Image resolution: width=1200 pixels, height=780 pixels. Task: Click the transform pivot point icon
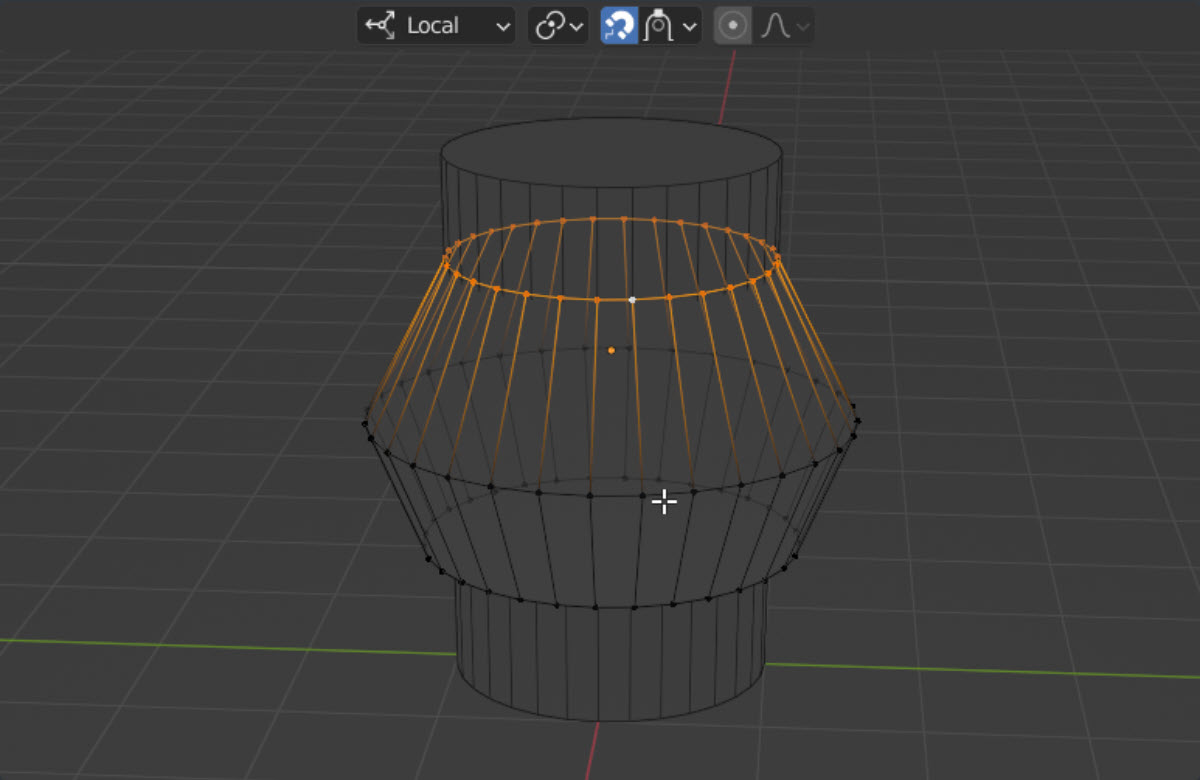pos(549,26)
